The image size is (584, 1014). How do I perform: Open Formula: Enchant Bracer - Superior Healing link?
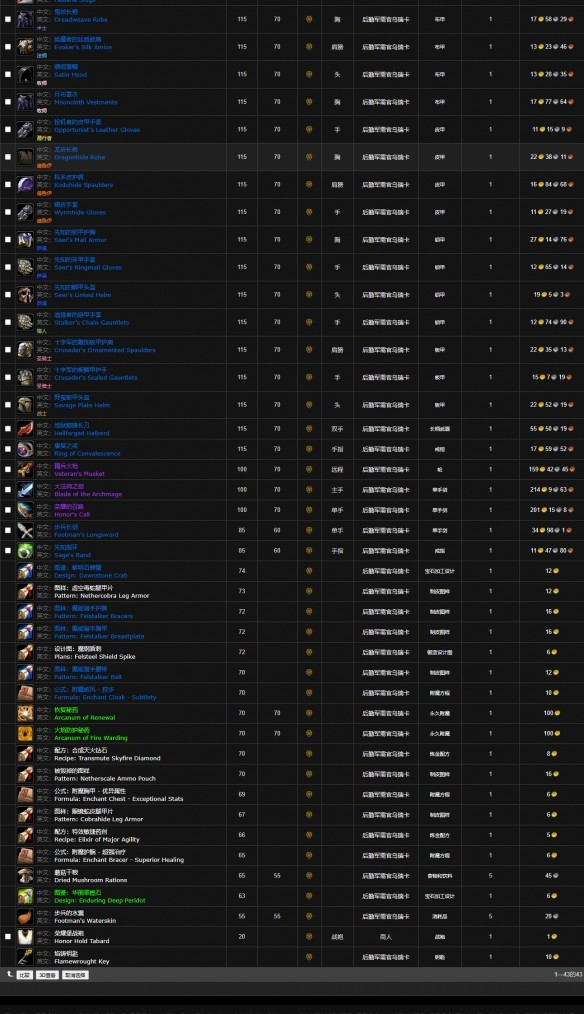click(x=119, y=859)
